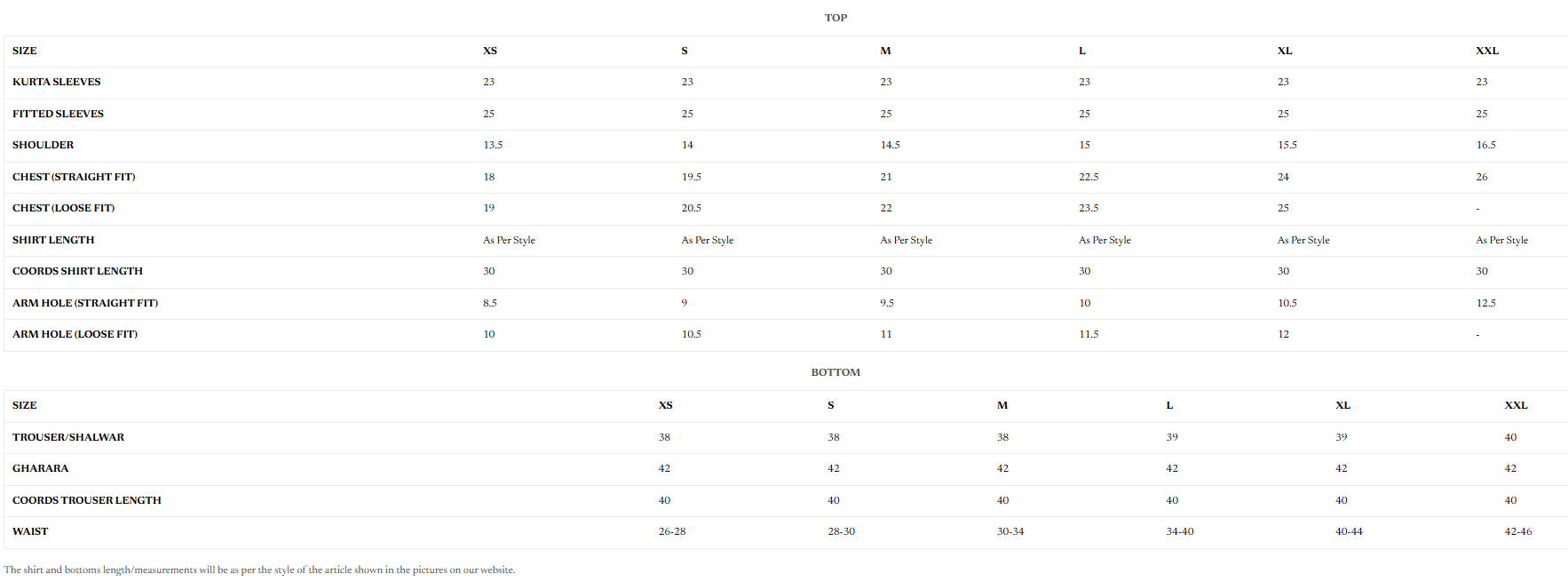Screen dimensions: 1568x582
Task: Click the WAIST row label
Action: 30,531
